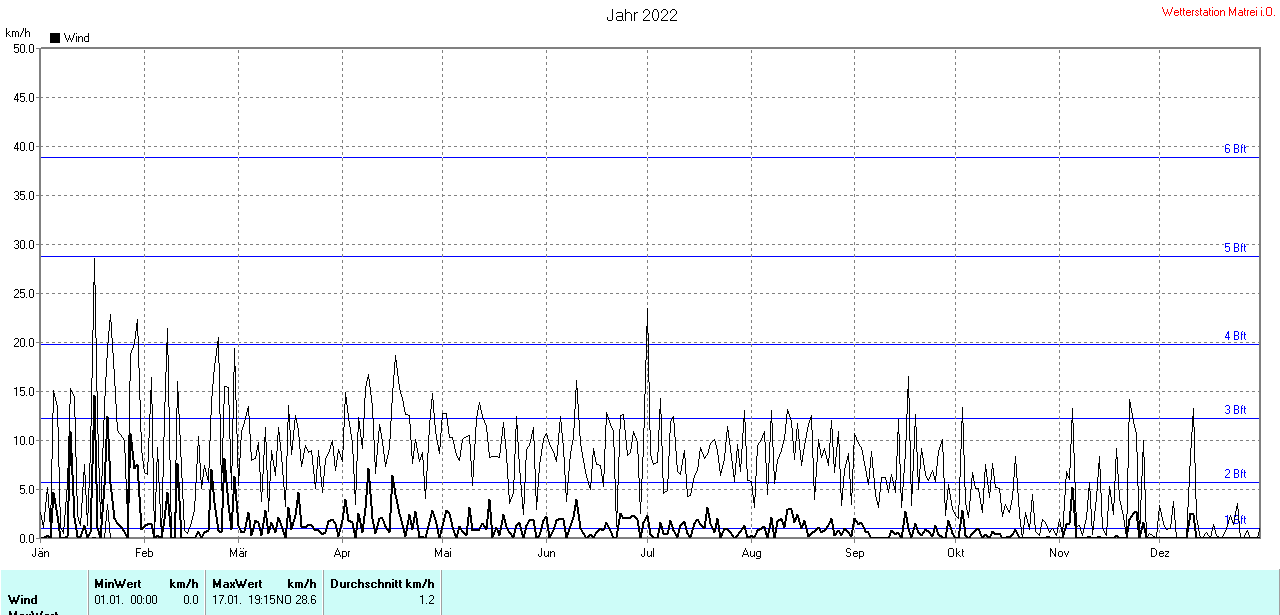Select the 'Feb' month label
The image size is (1280, 615).
pos(144,552)
